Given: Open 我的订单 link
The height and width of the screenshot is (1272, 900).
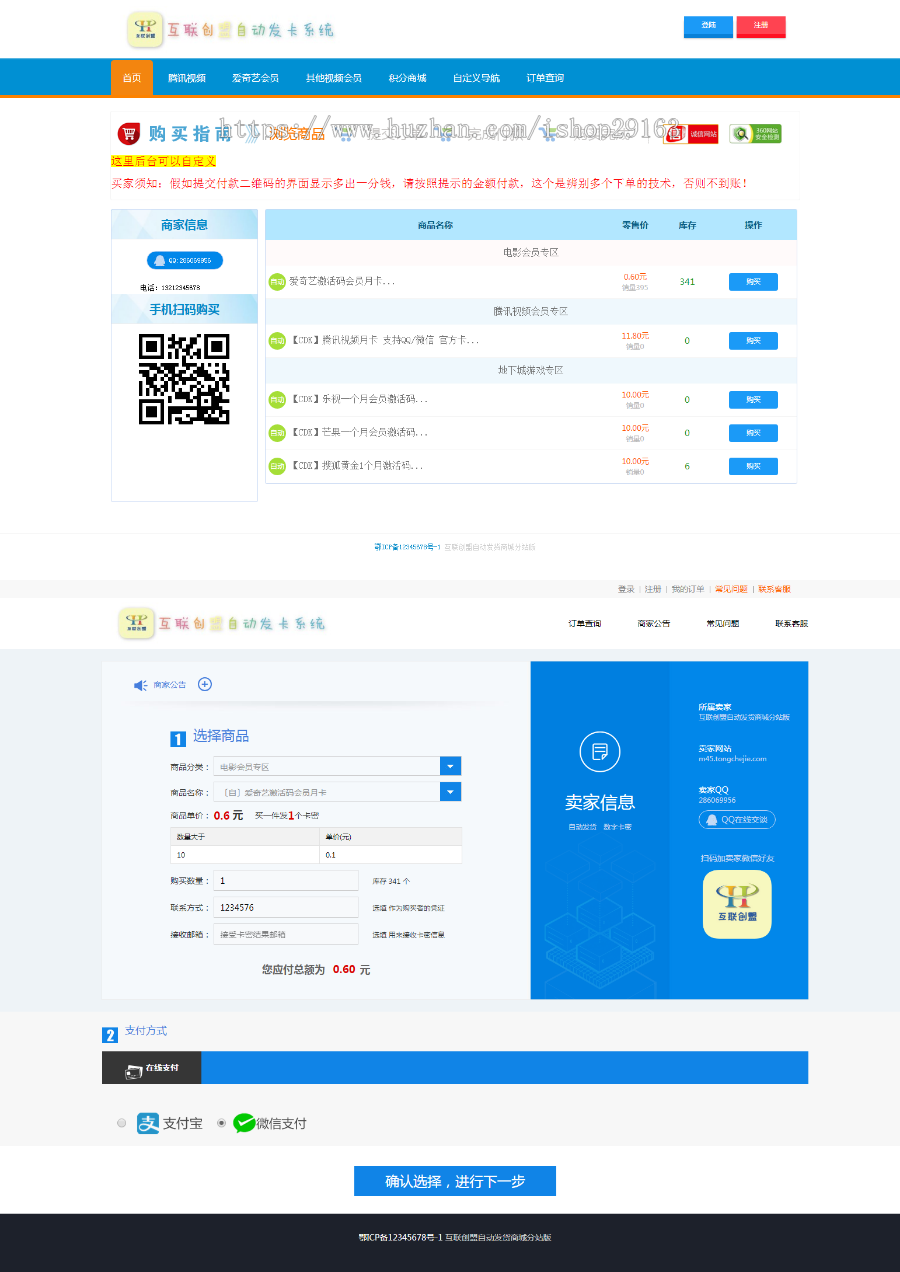Looking at the screenshot, I should (x=688, y=589).
